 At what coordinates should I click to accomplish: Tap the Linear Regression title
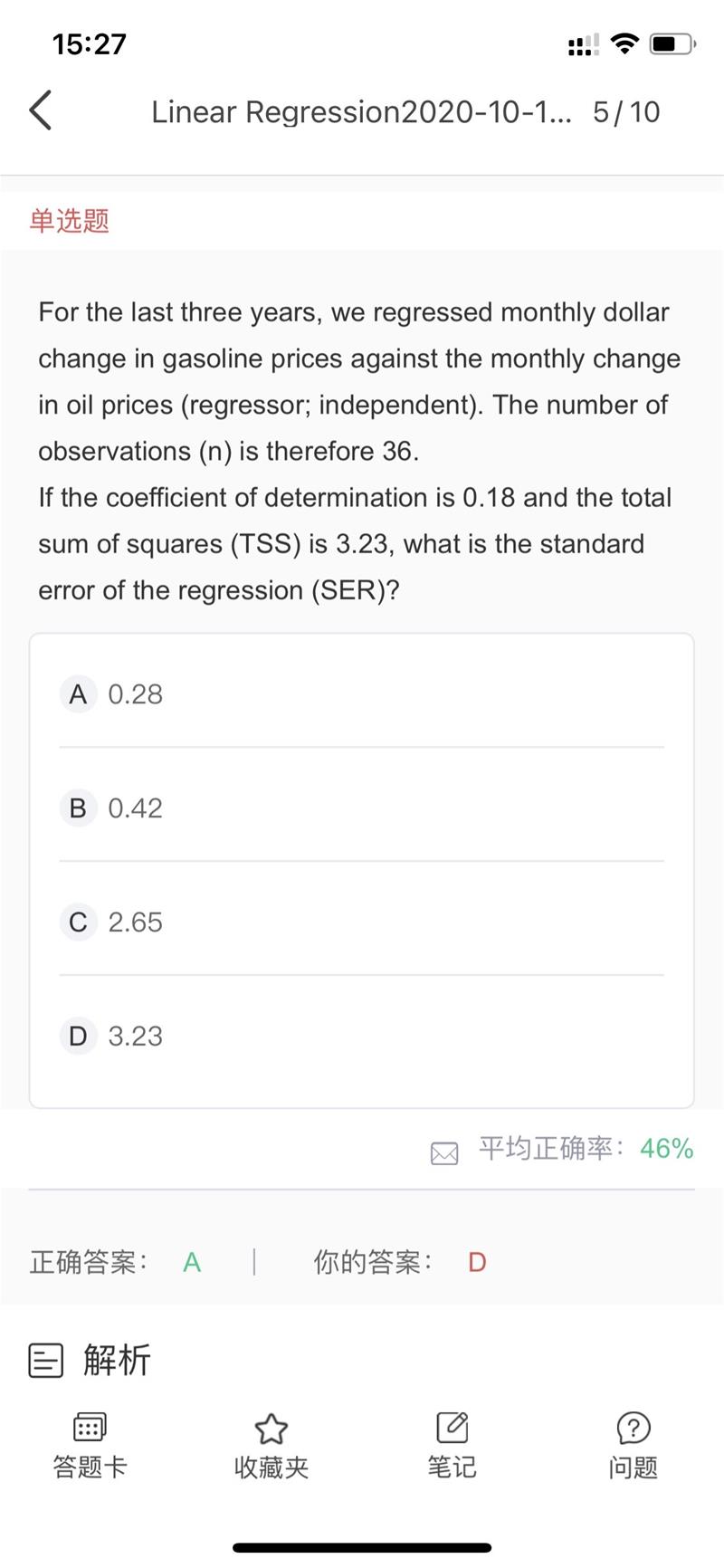coord(361,112)
